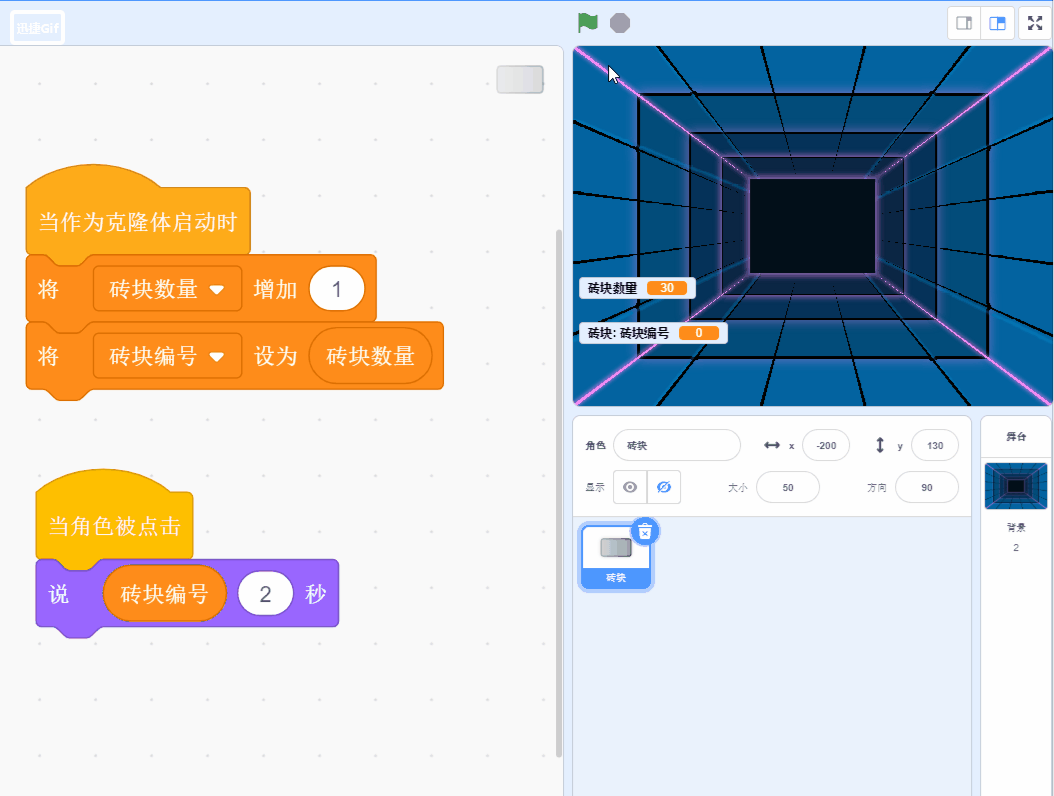Click the 迅捷Gif watermark button
Image resolution: width=1054 pixels, height=796 pixels.
tap(36, 27)
